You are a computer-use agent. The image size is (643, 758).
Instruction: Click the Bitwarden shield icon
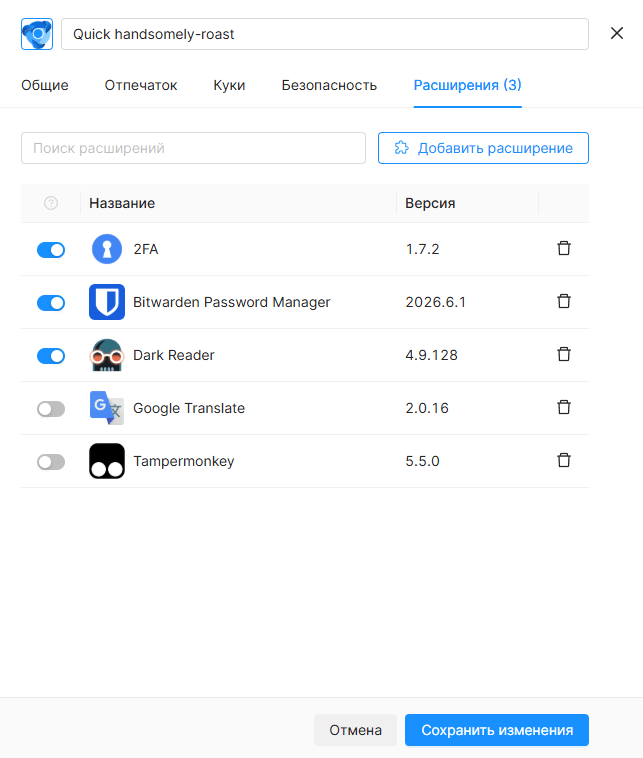coord(107,302)
